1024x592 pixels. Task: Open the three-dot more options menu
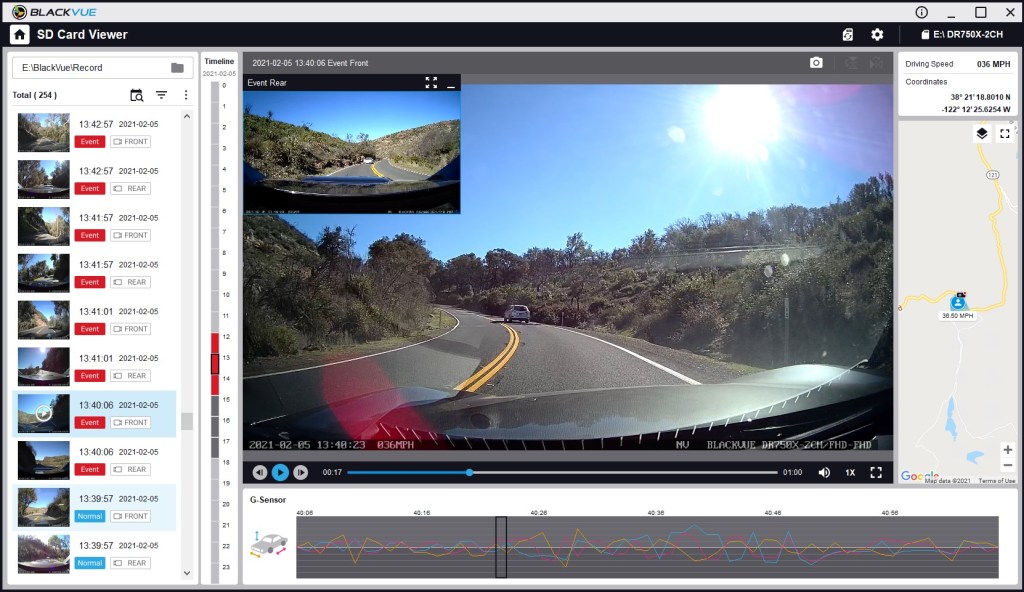click(185, 95)
